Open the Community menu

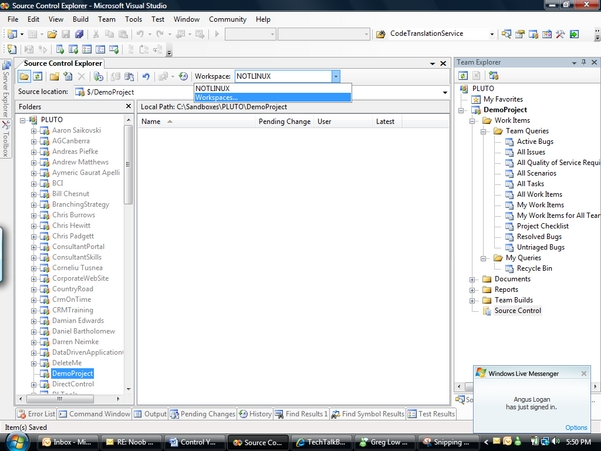tap(227, 19)
